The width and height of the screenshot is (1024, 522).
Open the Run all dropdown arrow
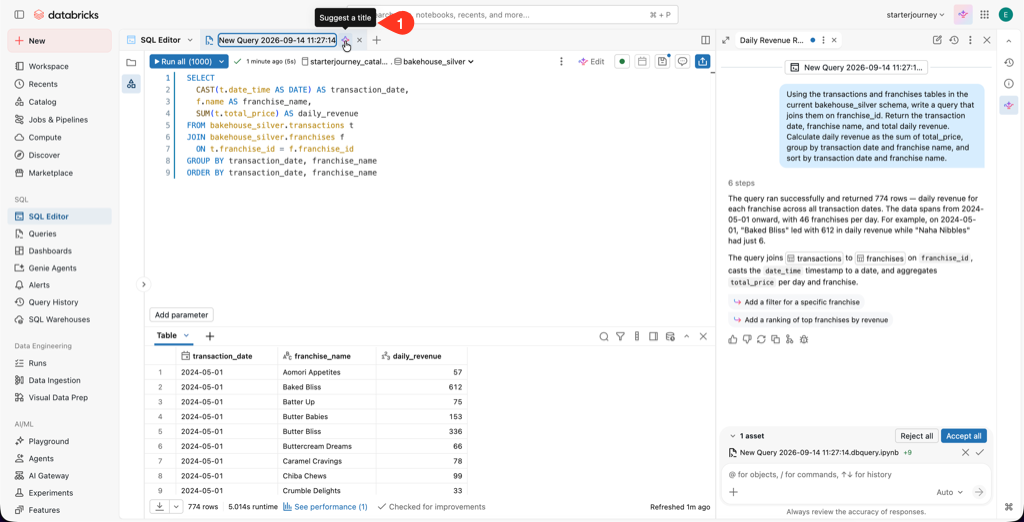(x=222, y=61)
